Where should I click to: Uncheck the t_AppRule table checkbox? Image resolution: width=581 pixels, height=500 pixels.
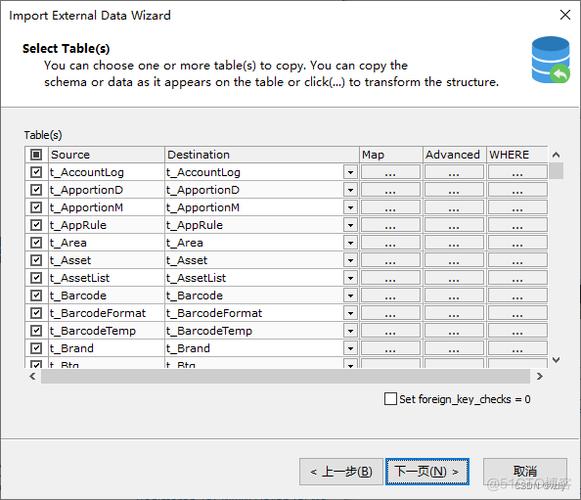tap(36, 225)
